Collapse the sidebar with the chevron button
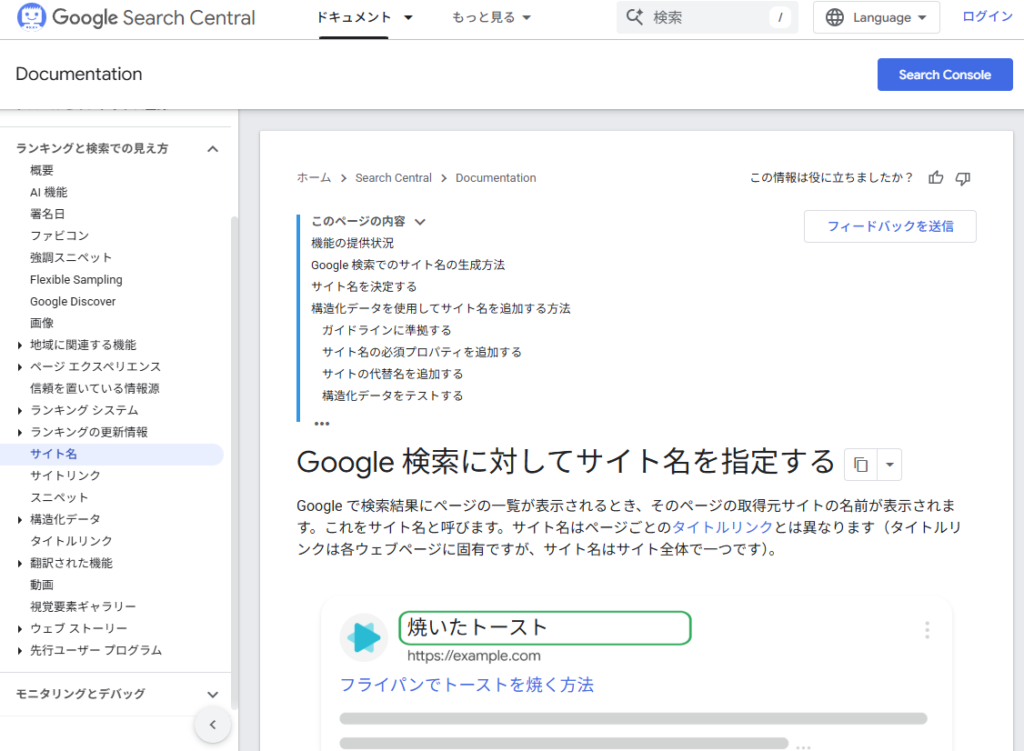The width and height of the screenshot is (1024, 751). [213, 725]
